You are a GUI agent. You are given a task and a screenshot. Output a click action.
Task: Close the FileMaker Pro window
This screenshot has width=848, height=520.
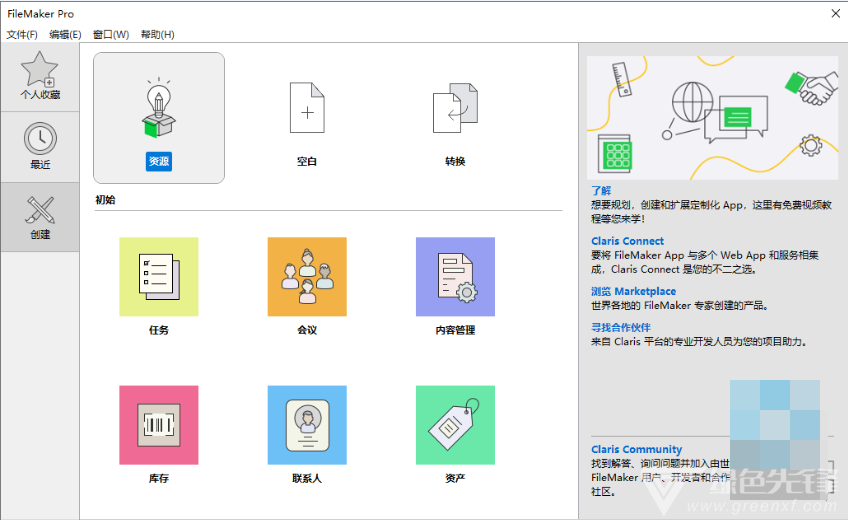(x=836, y=14)
